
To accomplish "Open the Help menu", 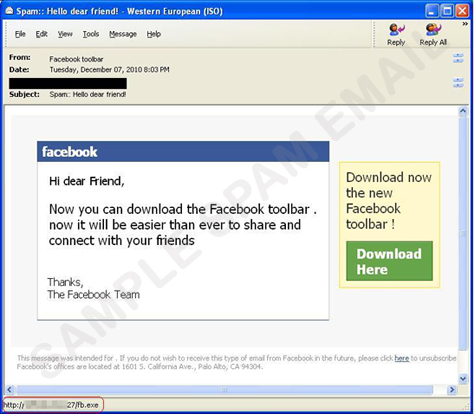I will 154,34.
